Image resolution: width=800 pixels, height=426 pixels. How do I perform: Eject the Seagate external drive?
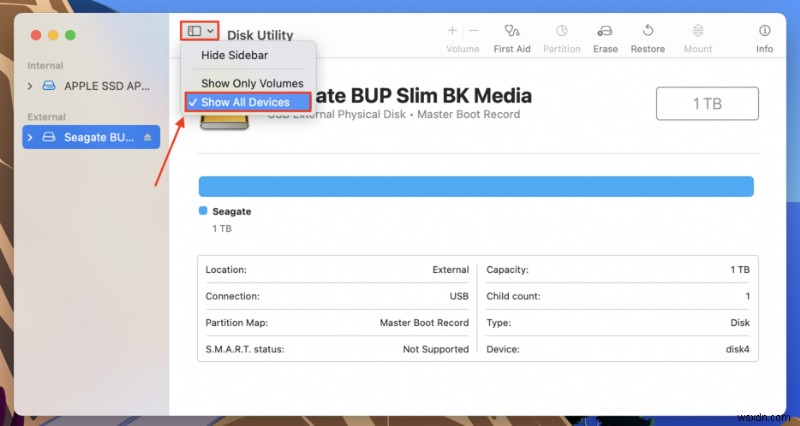point(147,137)
